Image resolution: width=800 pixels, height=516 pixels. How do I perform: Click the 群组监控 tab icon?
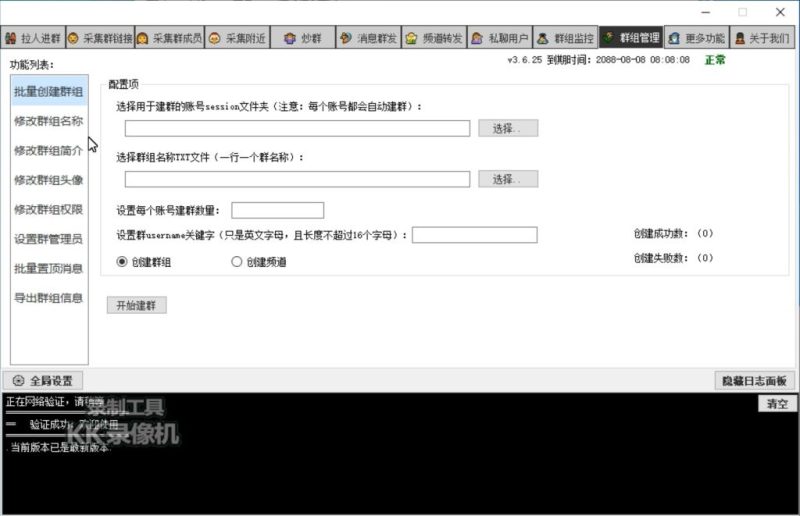(543, 38)
